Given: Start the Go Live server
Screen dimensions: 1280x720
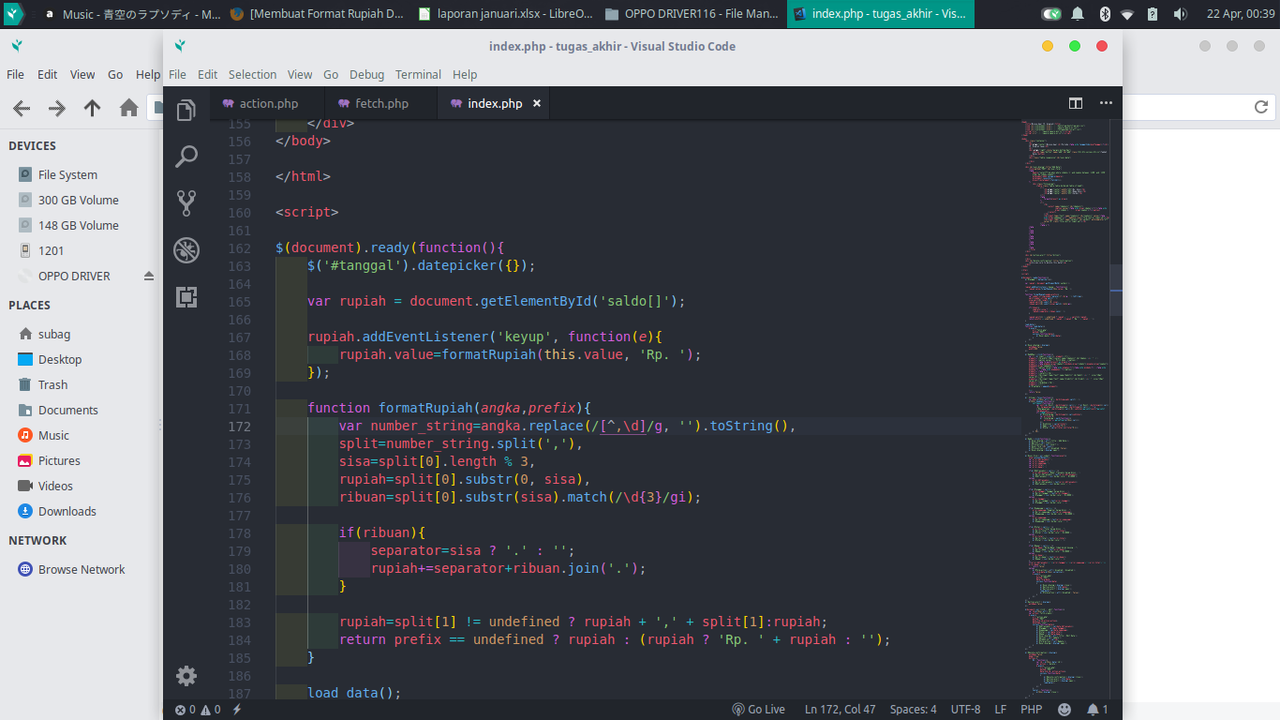Looking at the screenshot, I should pos(758,709).
